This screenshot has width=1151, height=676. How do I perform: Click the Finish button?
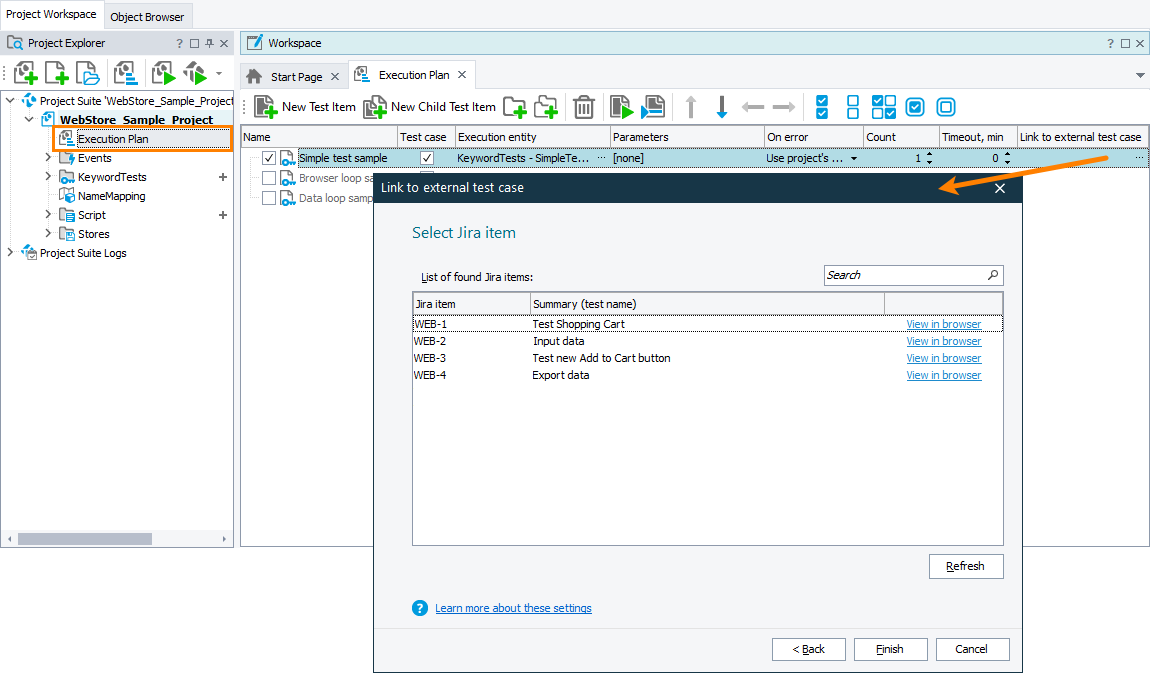[889, 649]
